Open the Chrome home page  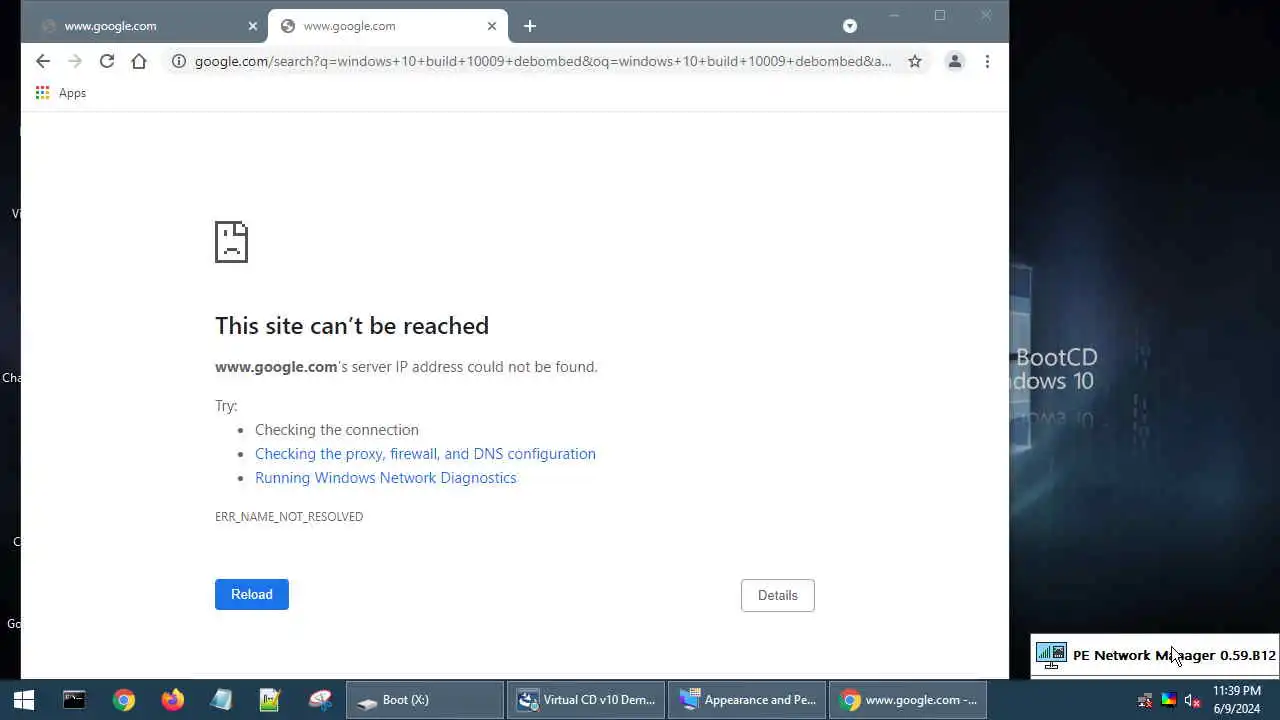pos(139,61)
